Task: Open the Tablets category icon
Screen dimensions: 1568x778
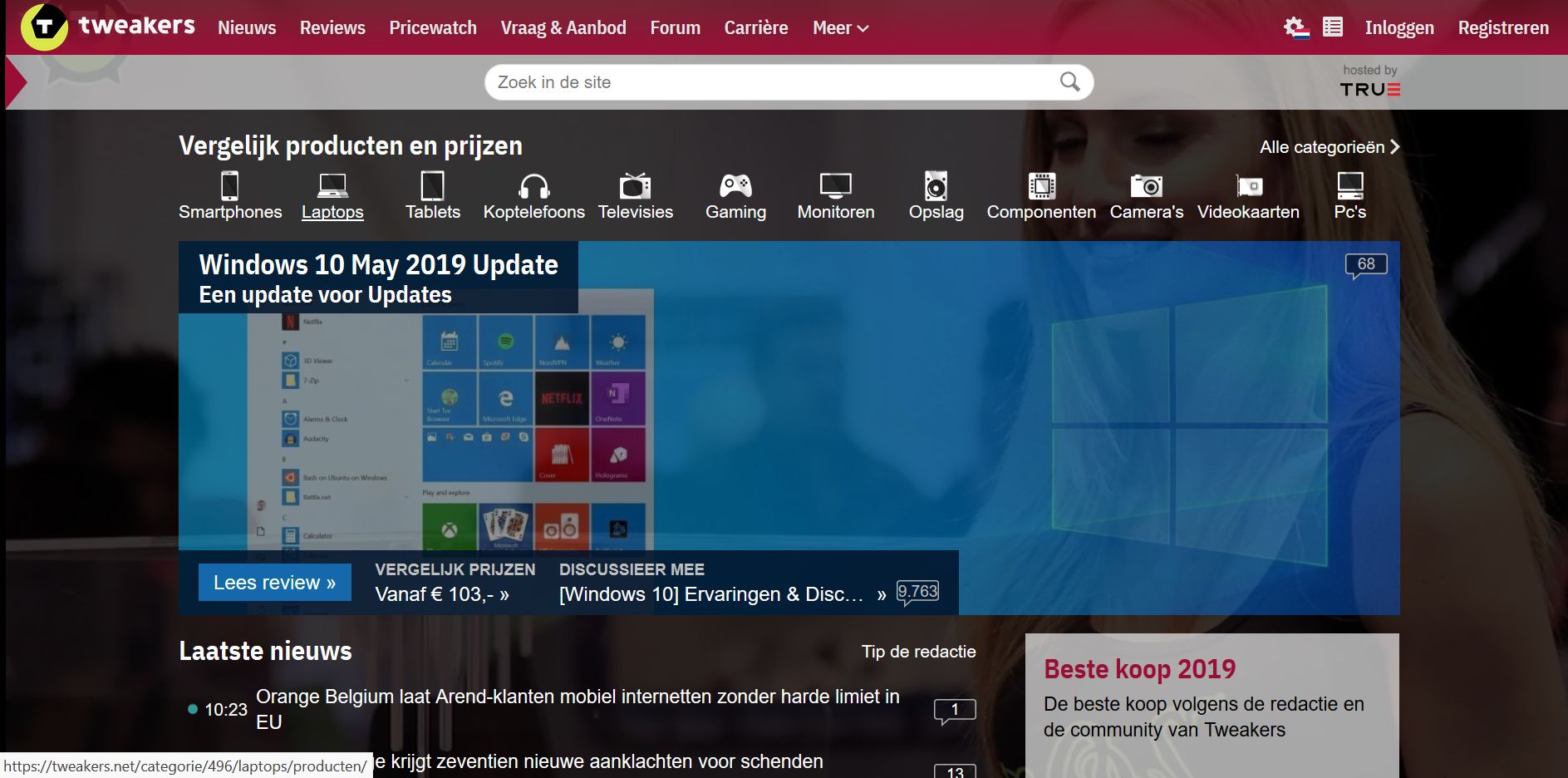Action: pyautogui.click(x=433, y=185)
